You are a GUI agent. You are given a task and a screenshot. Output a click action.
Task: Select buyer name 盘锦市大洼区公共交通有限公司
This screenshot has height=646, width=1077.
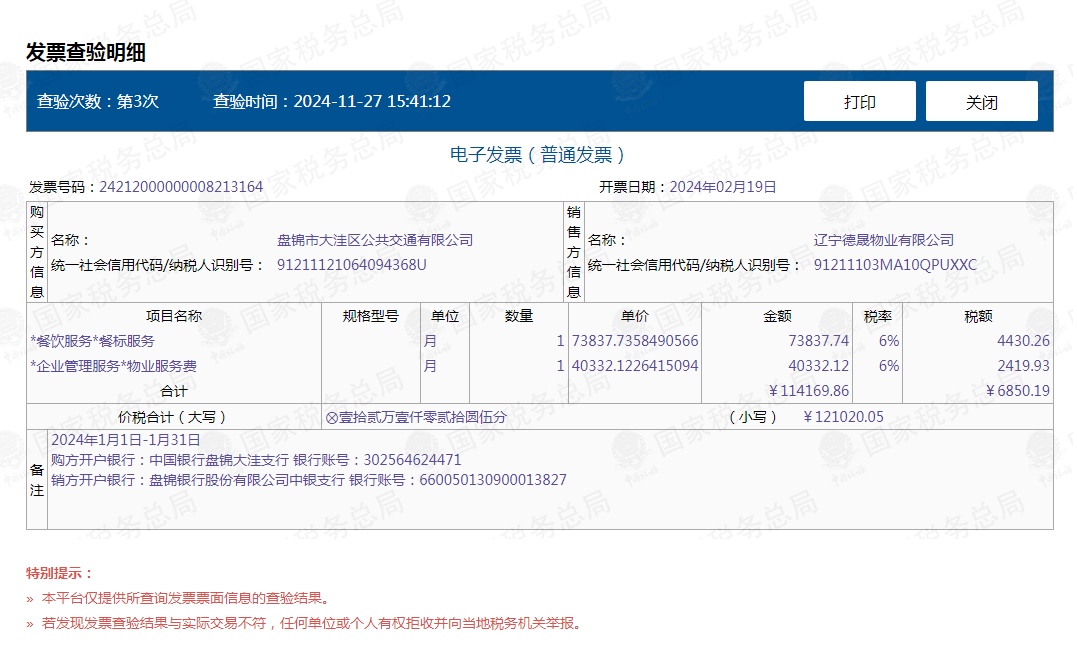coord(374,240)
